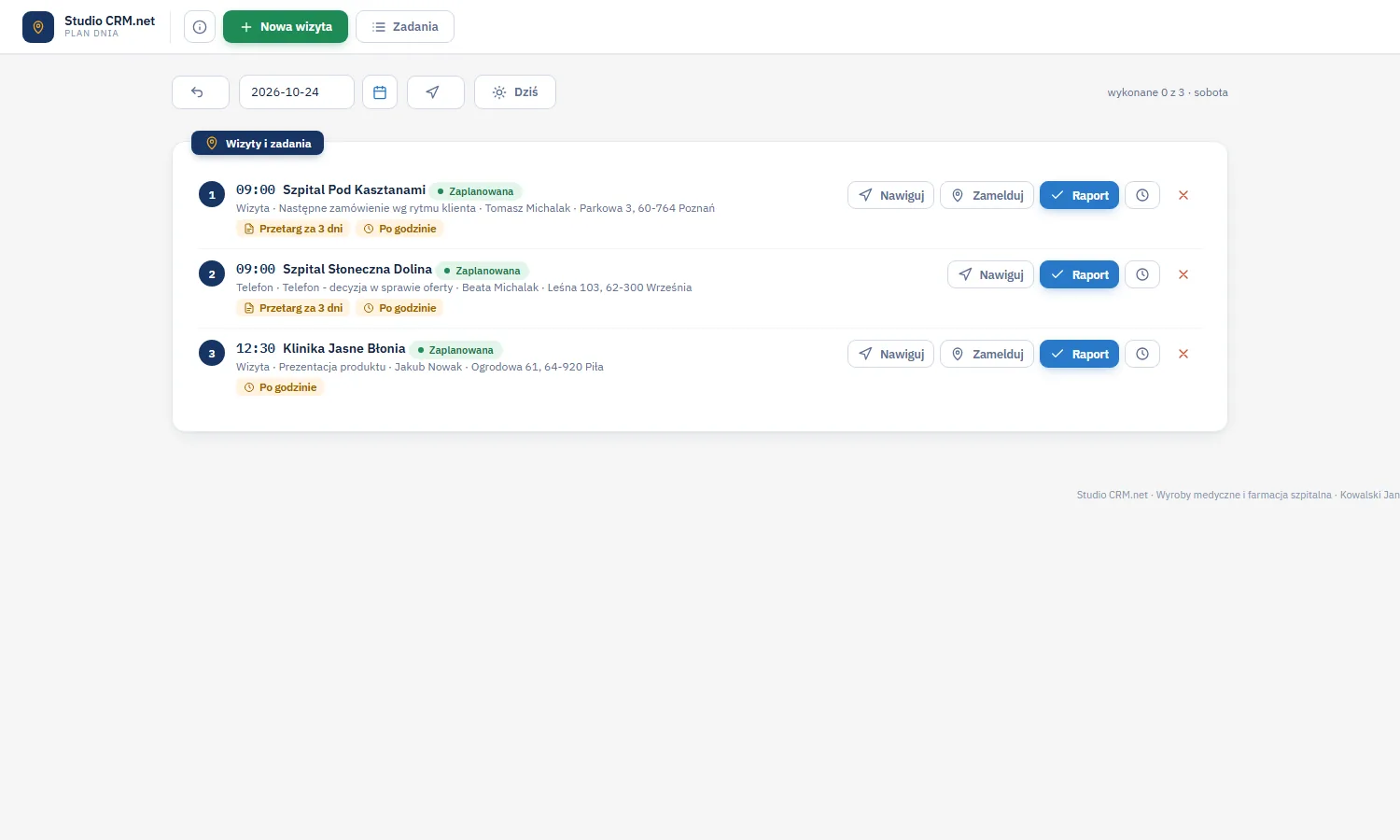Click the wykonane 0 z 3 status text
1400x840 pixels.
click(x=1146, y=92)
